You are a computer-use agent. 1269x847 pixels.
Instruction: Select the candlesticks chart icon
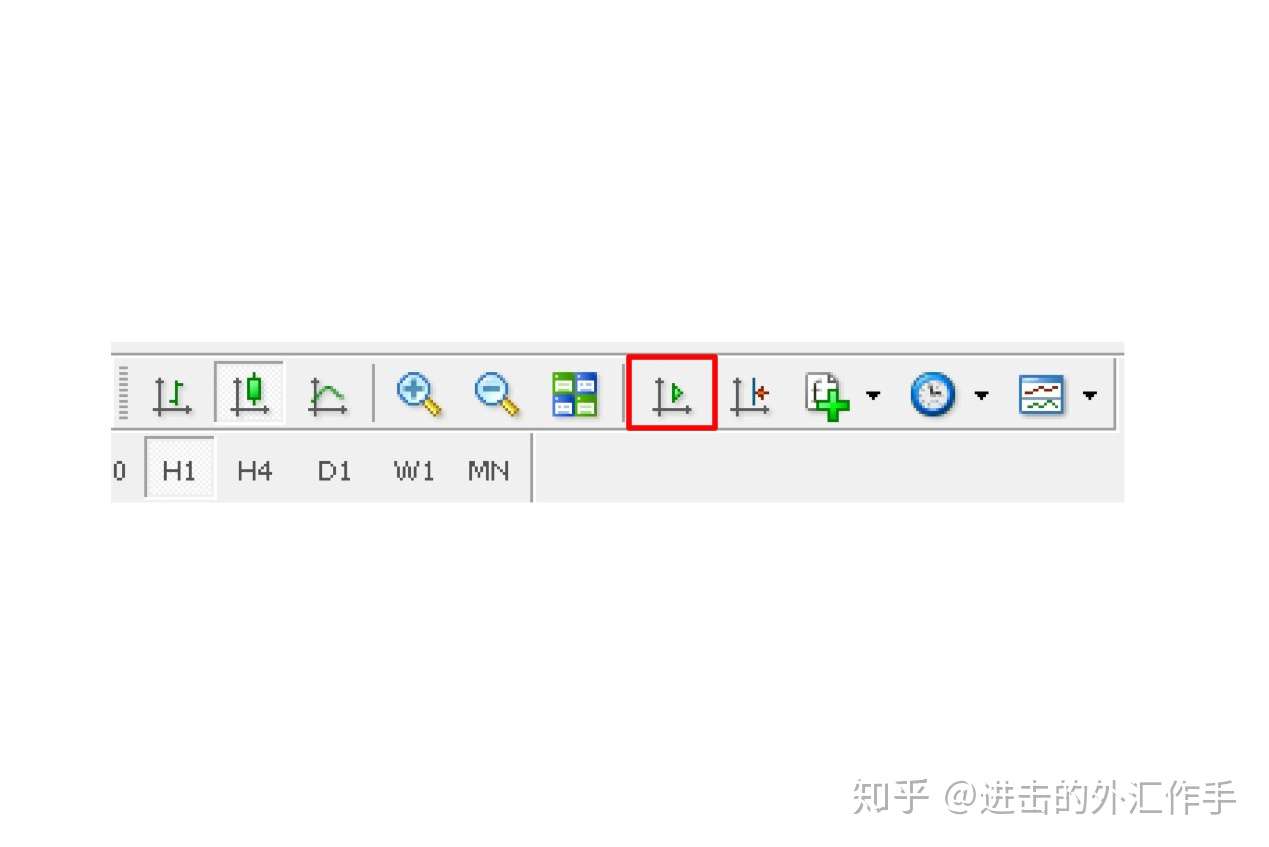[x=249, y=394]
